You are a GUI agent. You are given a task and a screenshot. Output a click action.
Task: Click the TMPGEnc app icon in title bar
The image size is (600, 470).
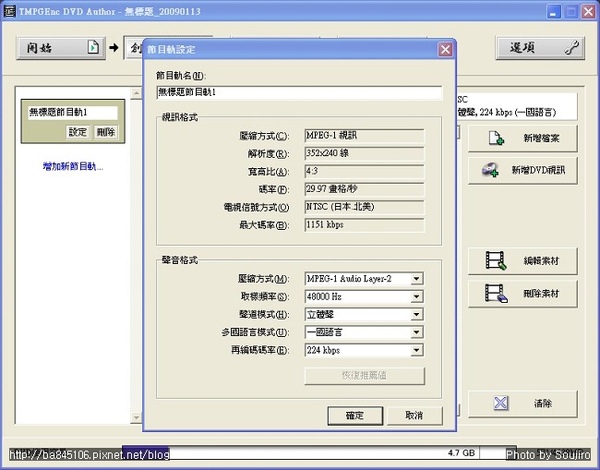(x=9, y=11)
